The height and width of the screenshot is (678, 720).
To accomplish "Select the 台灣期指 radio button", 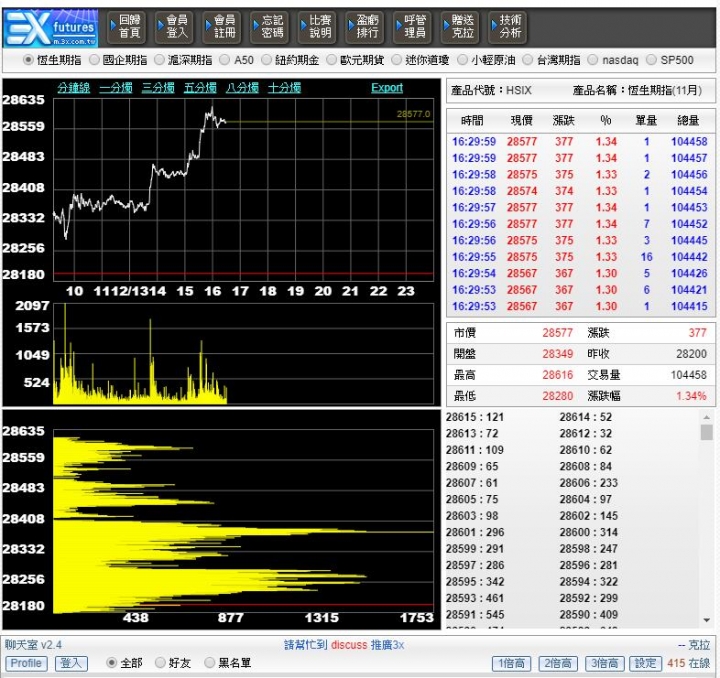I will (x=528, y=60).
